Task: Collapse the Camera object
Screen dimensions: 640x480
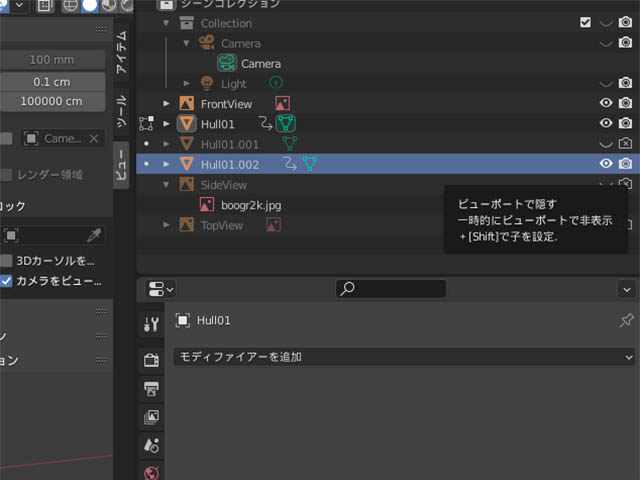Action: coord(186,43)
